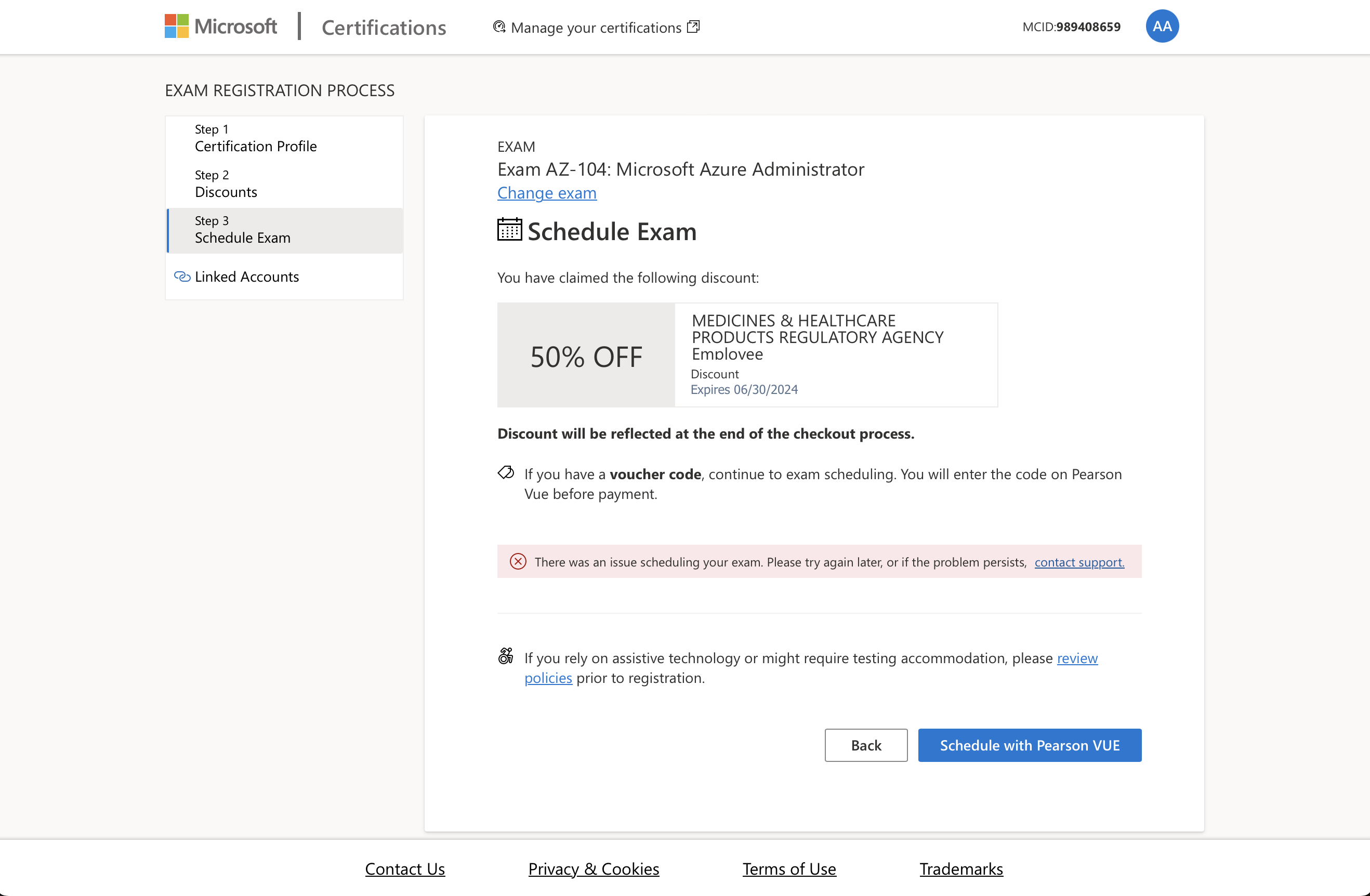Click the Microsoft logo
1370x896 pixels.
tap(220, 27)
